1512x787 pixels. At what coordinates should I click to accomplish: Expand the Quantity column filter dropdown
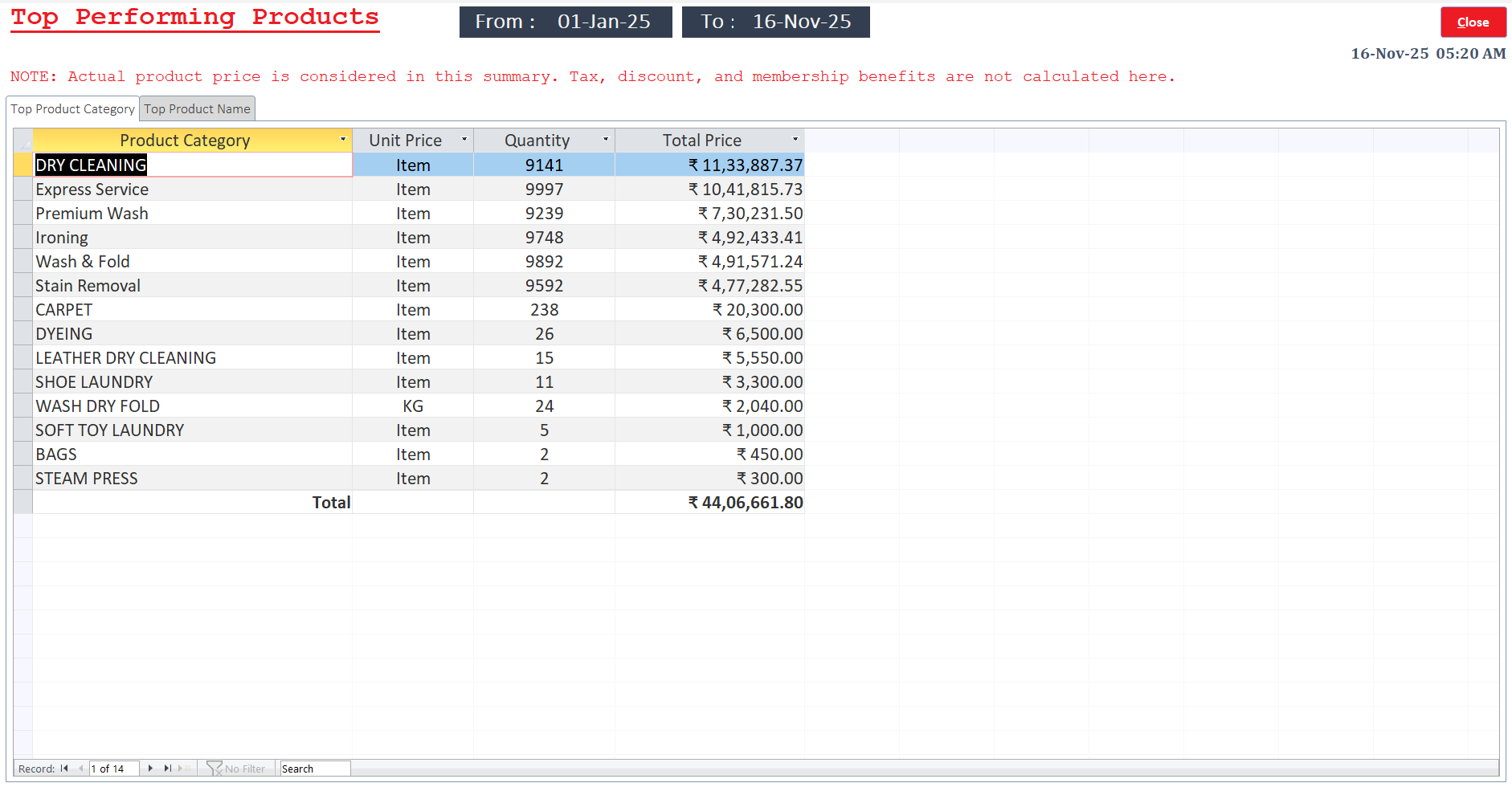(x=606, y=140)
